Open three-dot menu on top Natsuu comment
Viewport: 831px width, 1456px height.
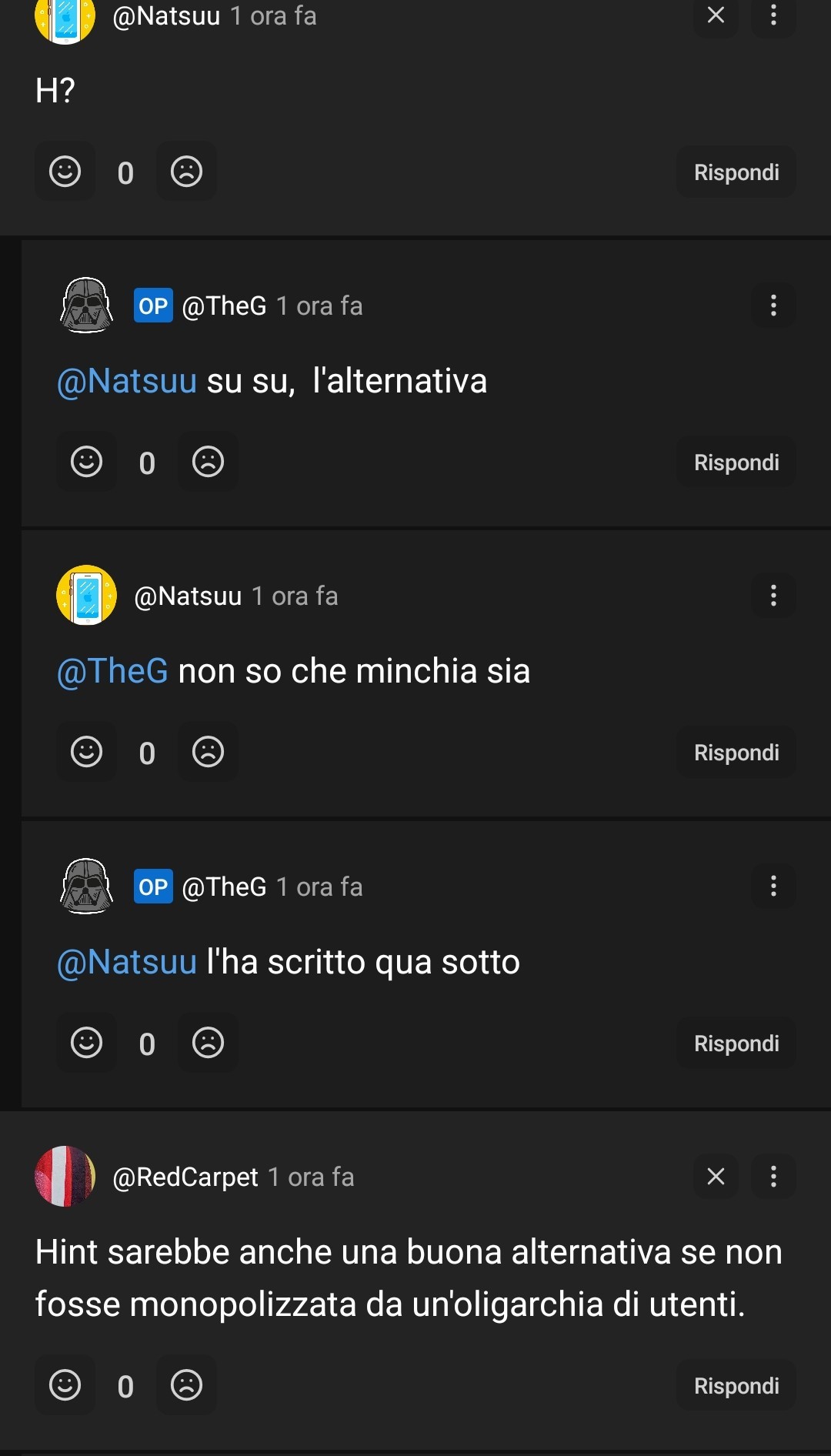click(773, 15)
